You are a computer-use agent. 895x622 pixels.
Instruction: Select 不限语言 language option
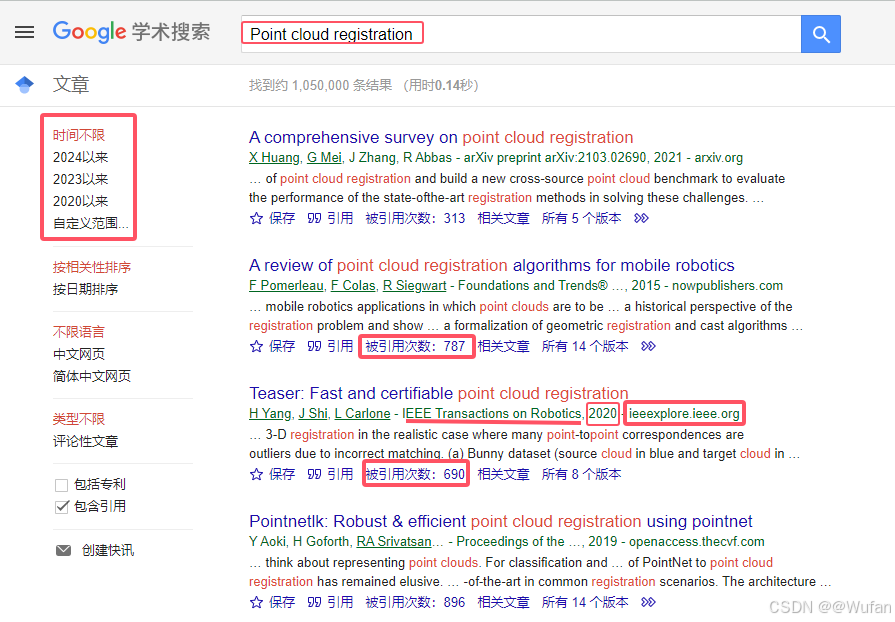(79, 332)
